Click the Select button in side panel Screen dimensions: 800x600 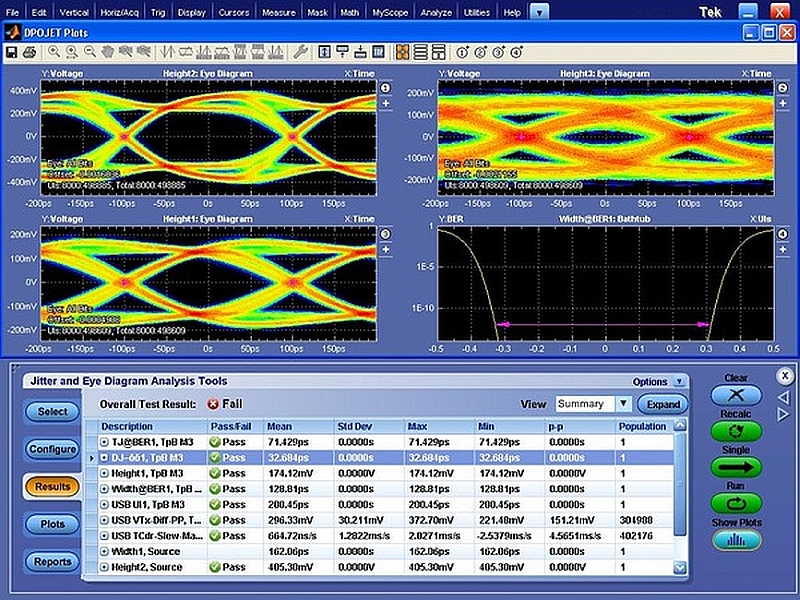tap(53, 412)
